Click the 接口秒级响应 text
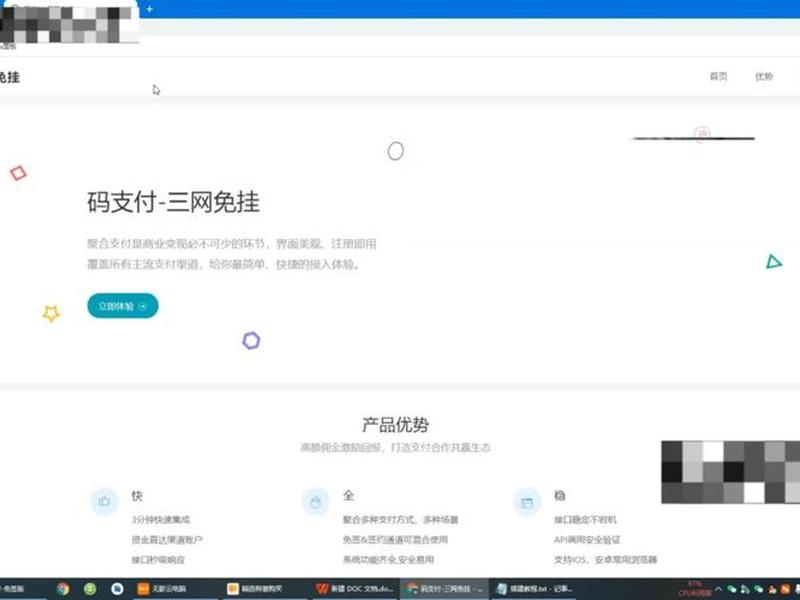This screenshot has width=800, height=600. point(158,559)
